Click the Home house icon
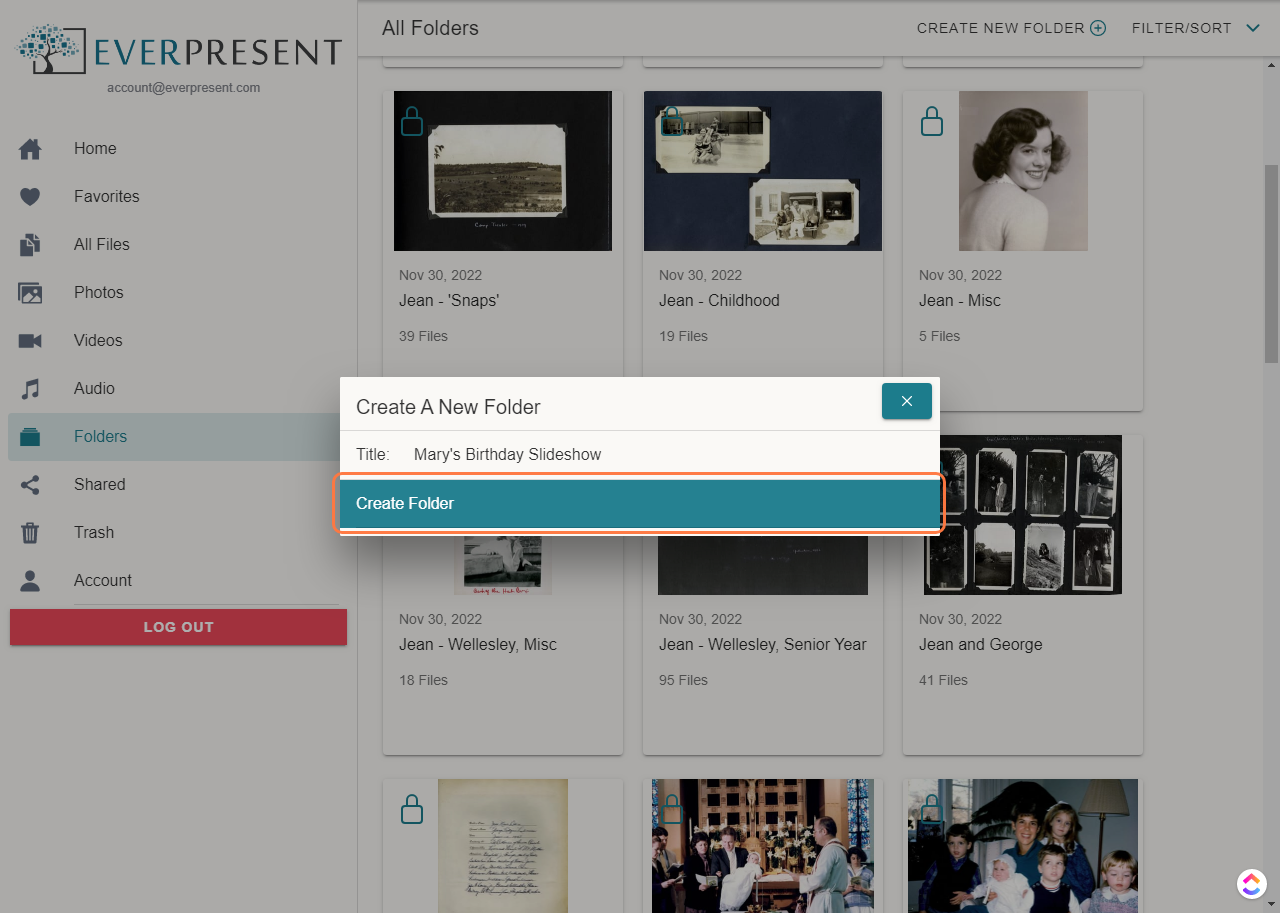This screenshot has width=1280, height=913. point(30,149)
